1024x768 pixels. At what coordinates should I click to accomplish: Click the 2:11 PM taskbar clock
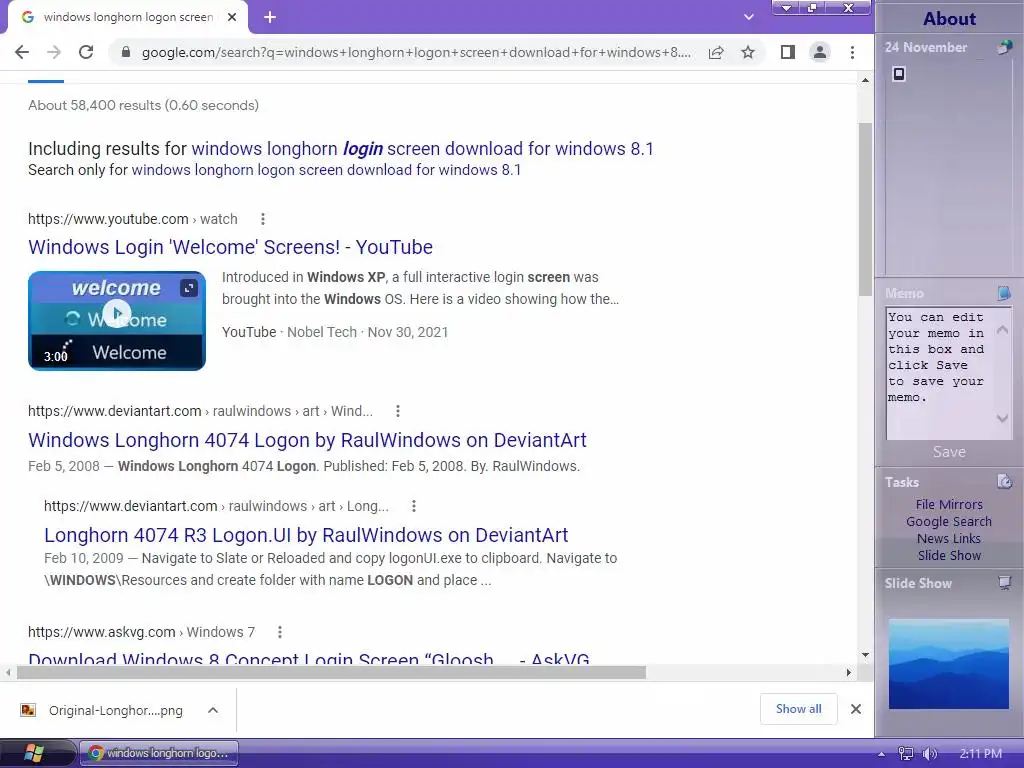[980, 754]
